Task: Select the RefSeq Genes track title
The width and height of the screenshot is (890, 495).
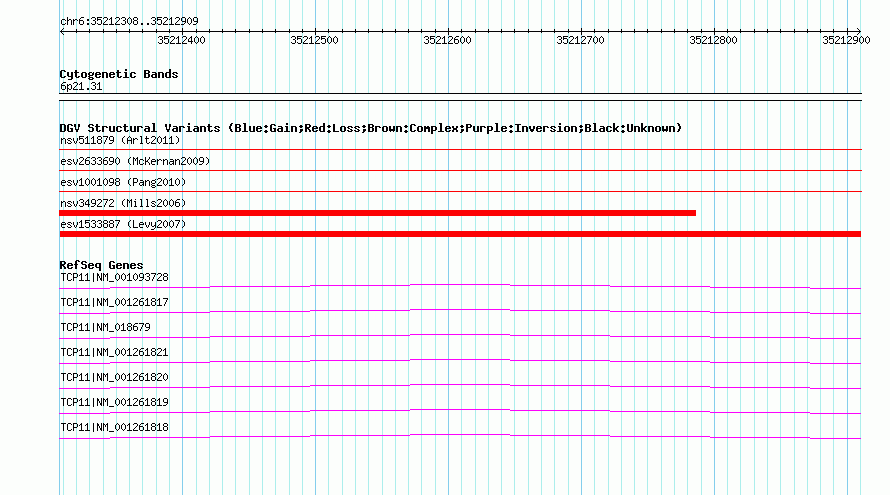Action: click(x=102, y=265)
